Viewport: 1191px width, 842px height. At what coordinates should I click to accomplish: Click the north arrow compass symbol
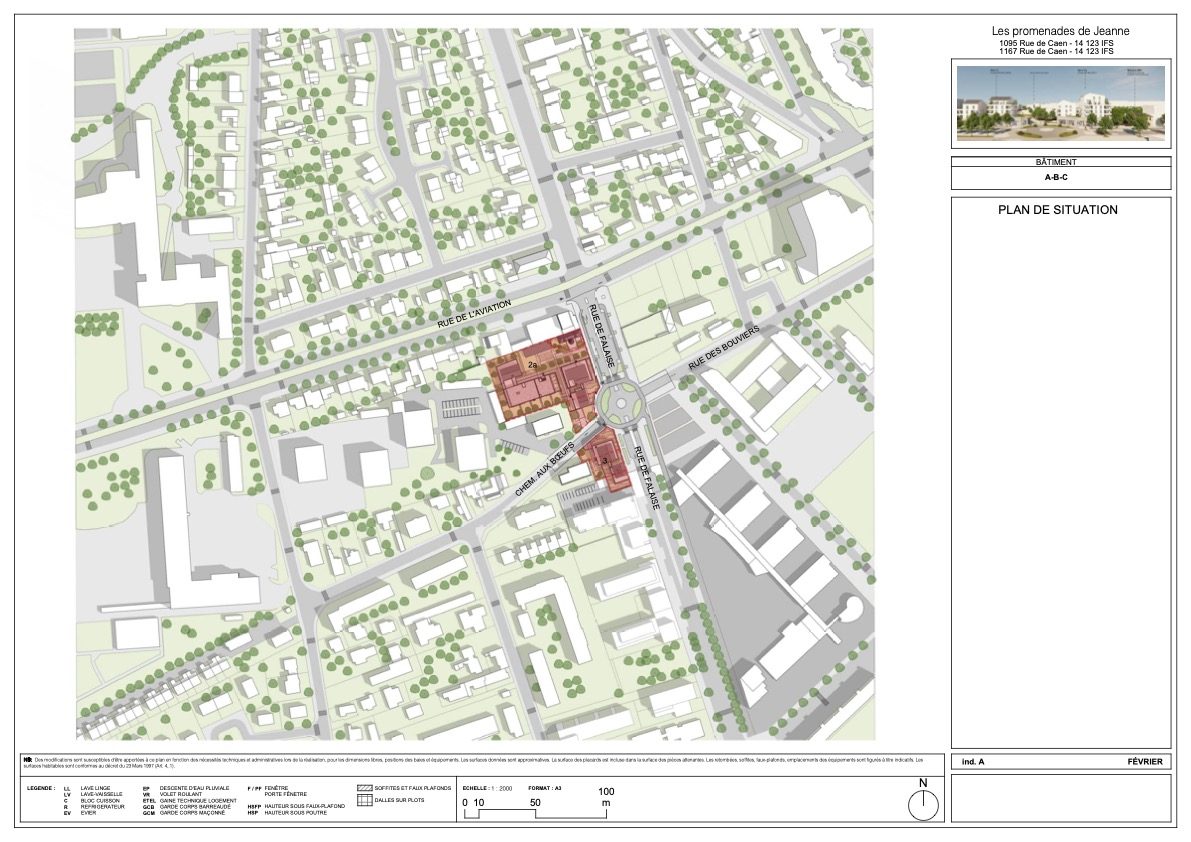[x=924, y=804]
